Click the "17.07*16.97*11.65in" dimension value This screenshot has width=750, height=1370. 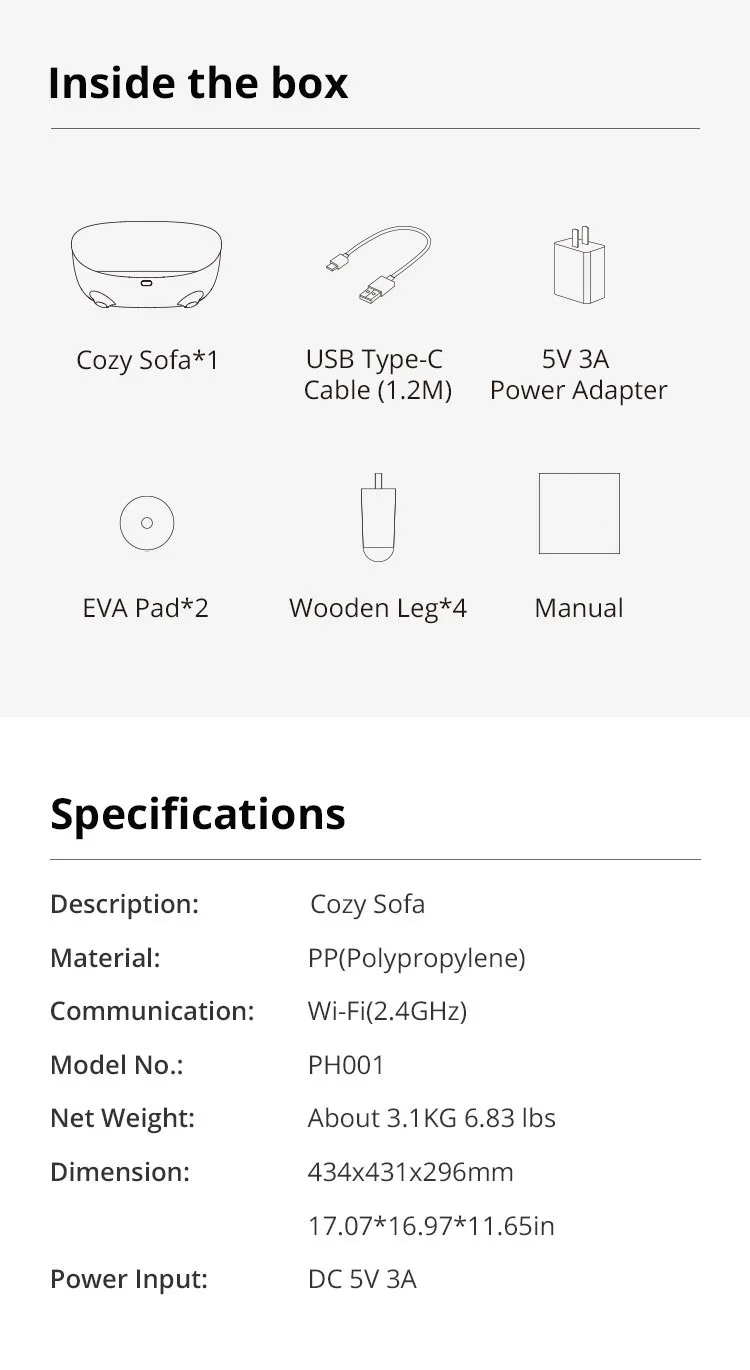pyautogui.click(x=431, y=1225)
